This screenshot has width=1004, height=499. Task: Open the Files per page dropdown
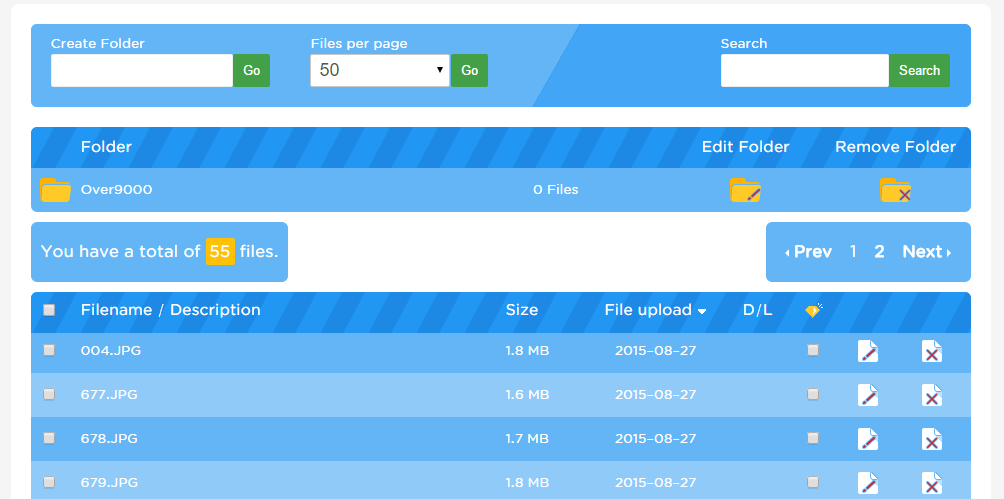380,70
